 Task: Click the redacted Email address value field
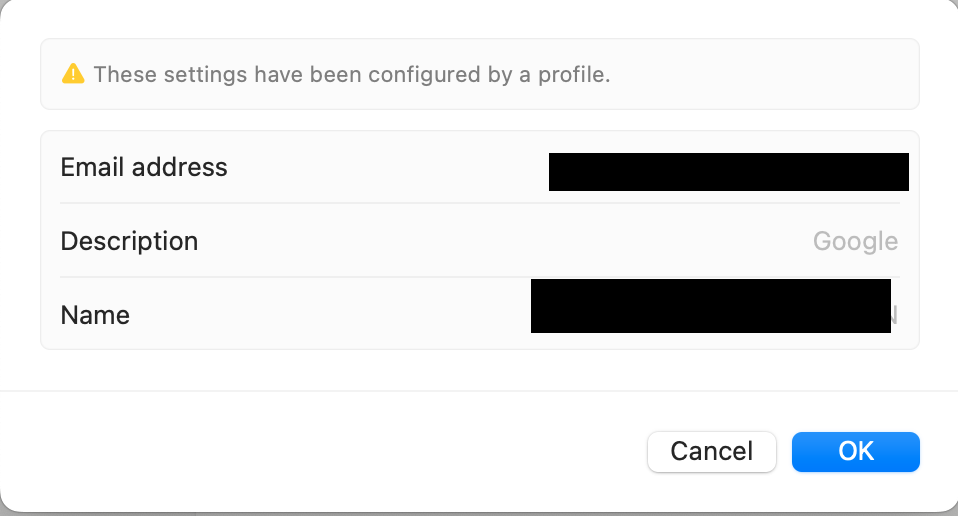pos(728,172)
